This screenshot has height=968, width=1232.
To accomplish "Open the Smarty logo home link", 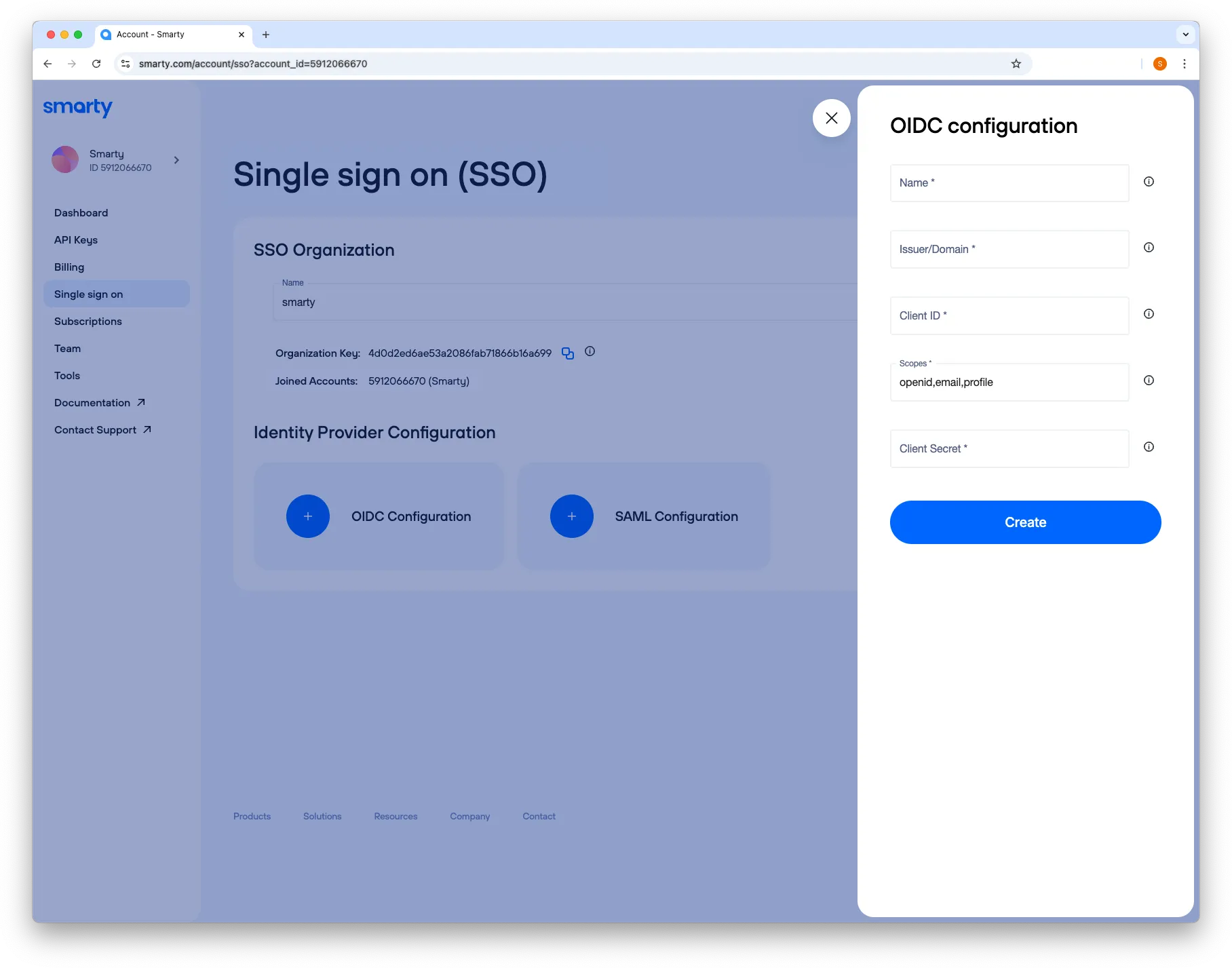I will [78, 107].
